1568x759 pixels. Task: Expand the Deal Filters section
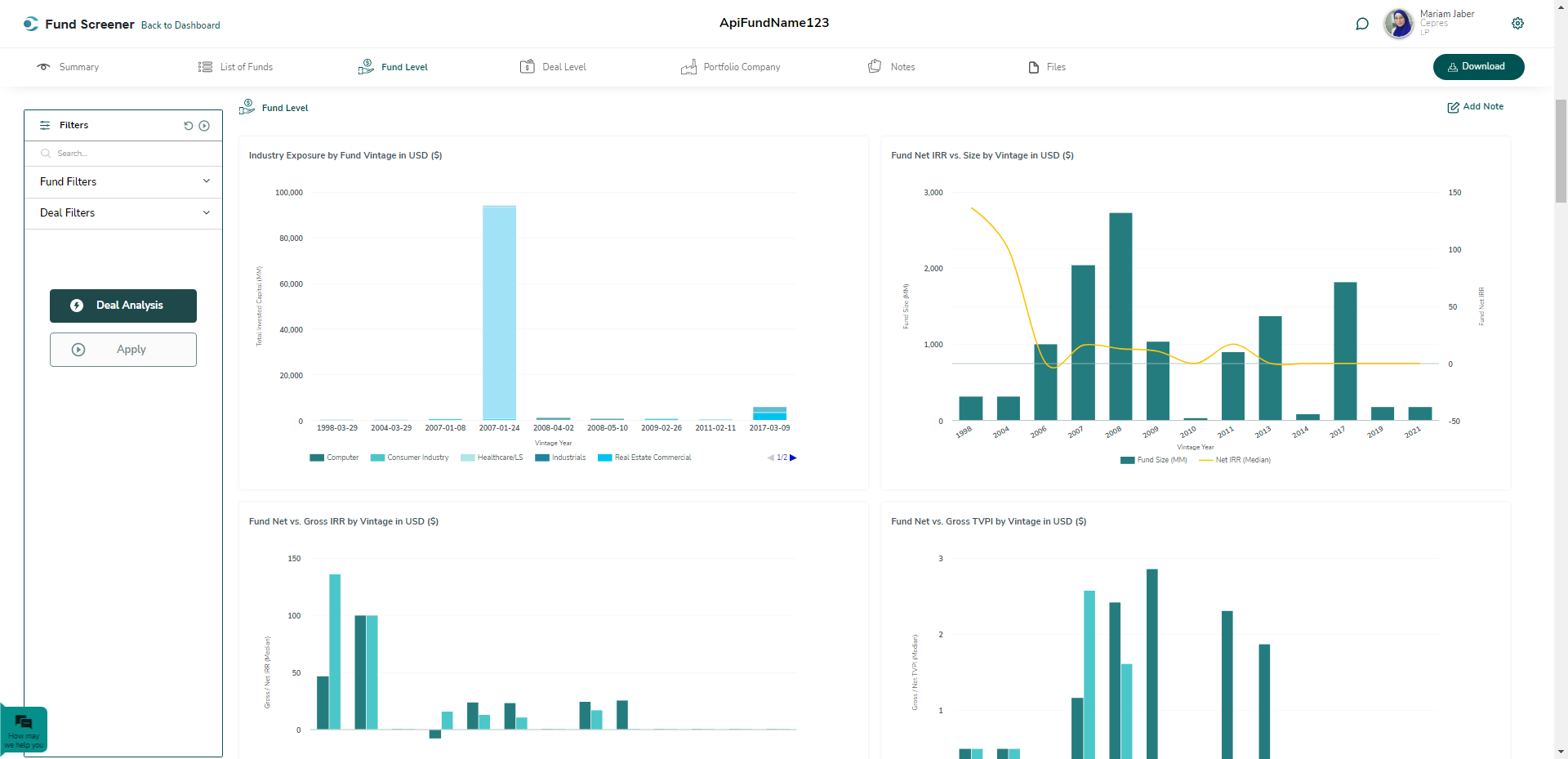coord(123,213)
